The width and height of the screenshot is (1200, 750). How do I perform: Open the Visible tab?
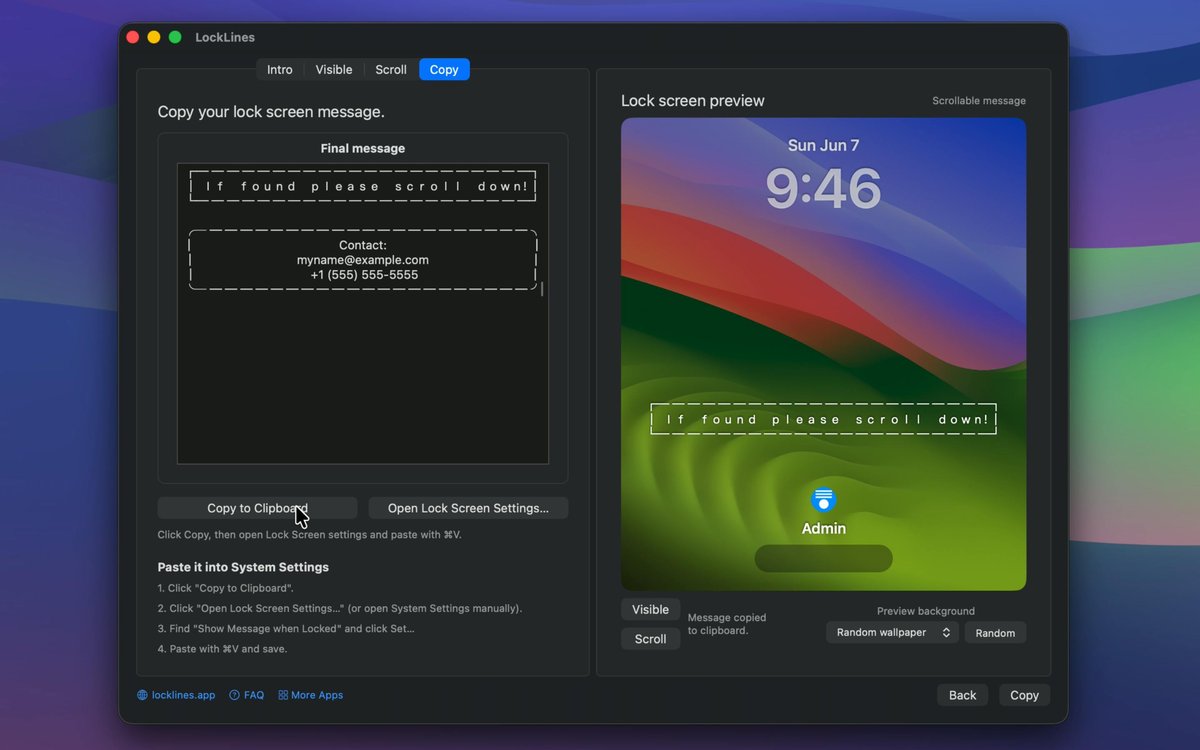pos(334,69)
